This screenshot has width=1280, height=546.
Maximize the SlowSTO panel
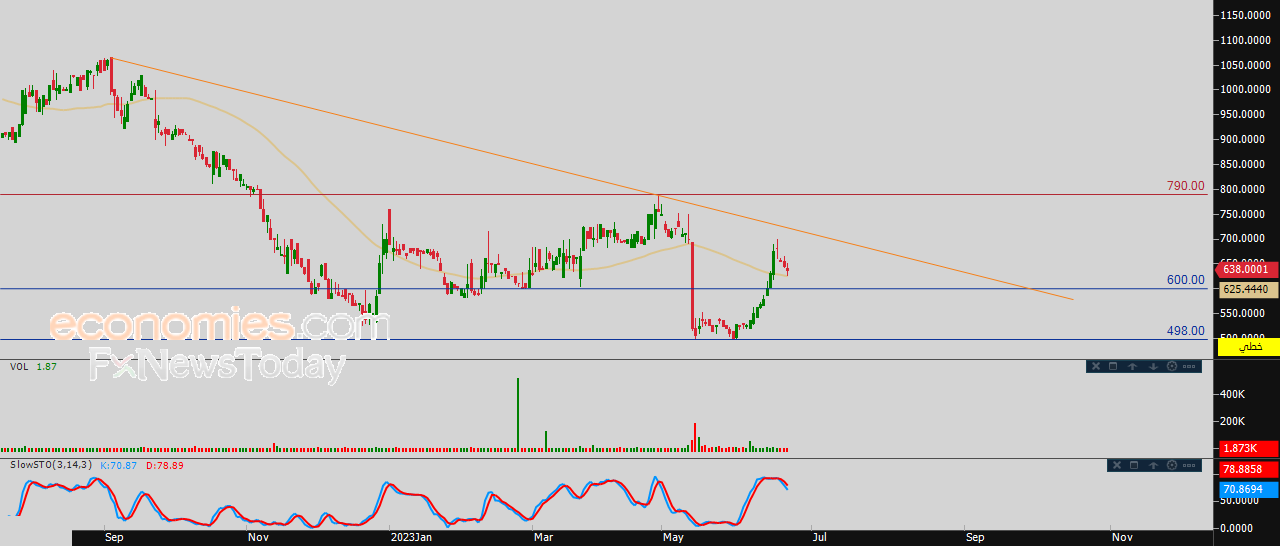1134,465
